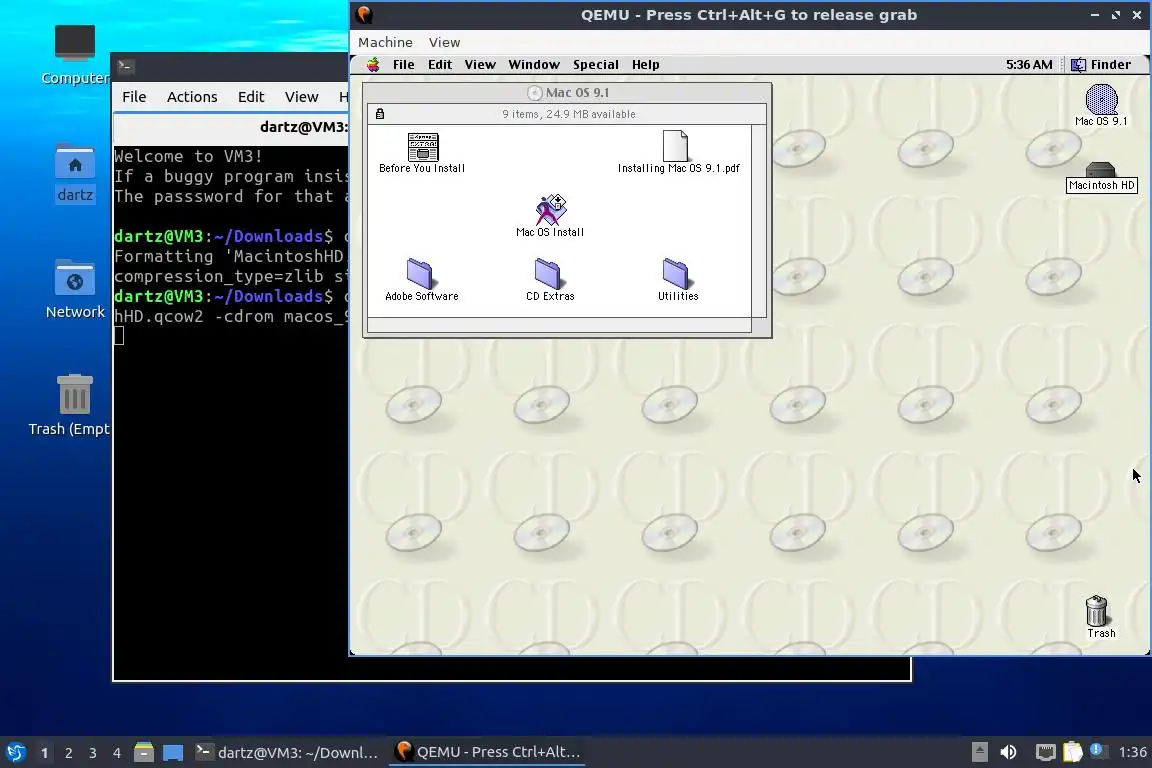Click the dartz@VM3 terminal tab title
This screenshot has width=1152, height=768.
point(303,127)
